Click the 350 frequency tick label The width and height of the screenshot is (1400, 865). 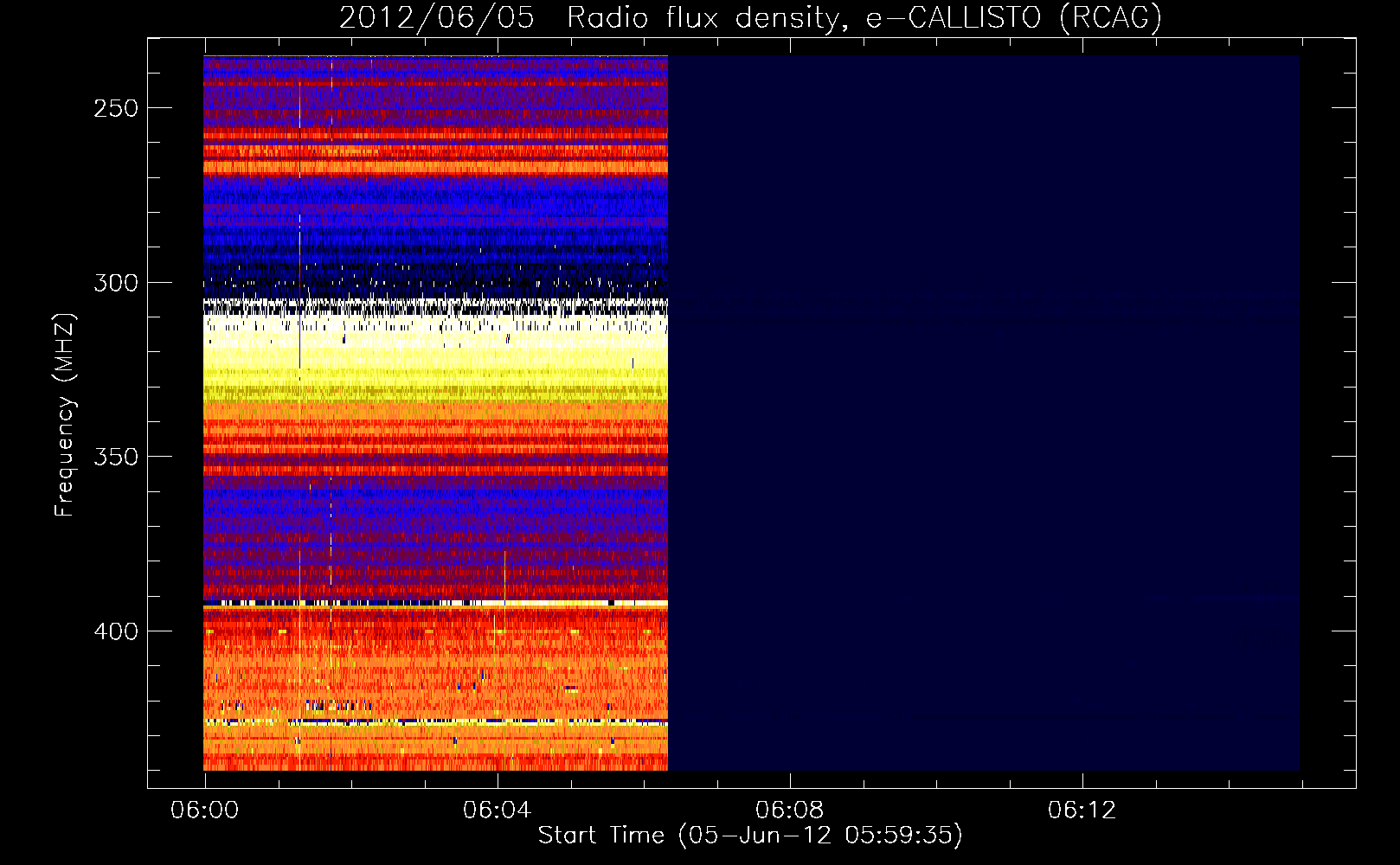pyautogui.click(x=116, y=457)
